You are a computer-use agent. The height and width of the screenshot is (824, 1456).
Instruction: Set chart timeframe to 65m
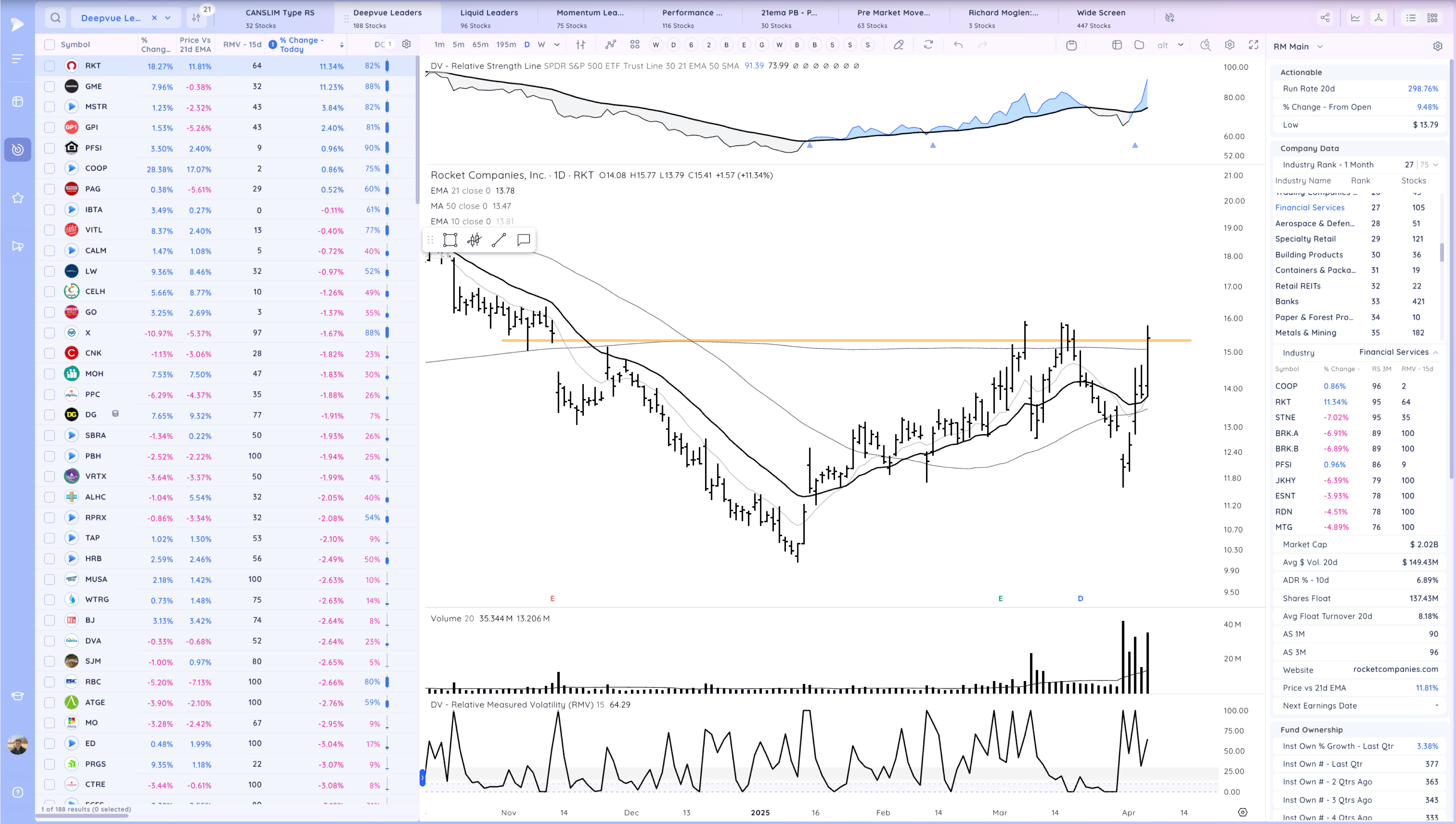point(480,45)
